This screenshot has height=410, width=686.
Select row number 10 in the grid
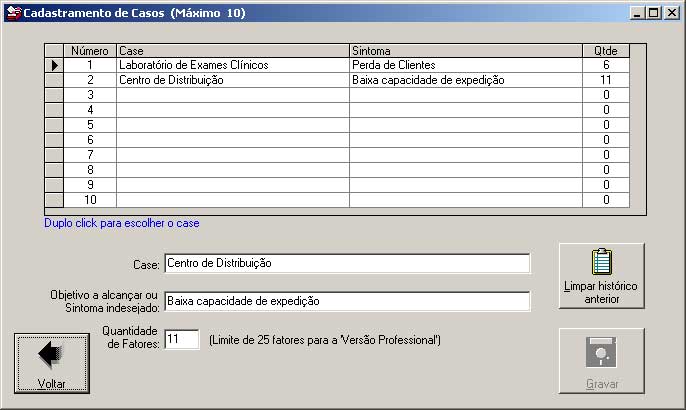coord(90,200)
